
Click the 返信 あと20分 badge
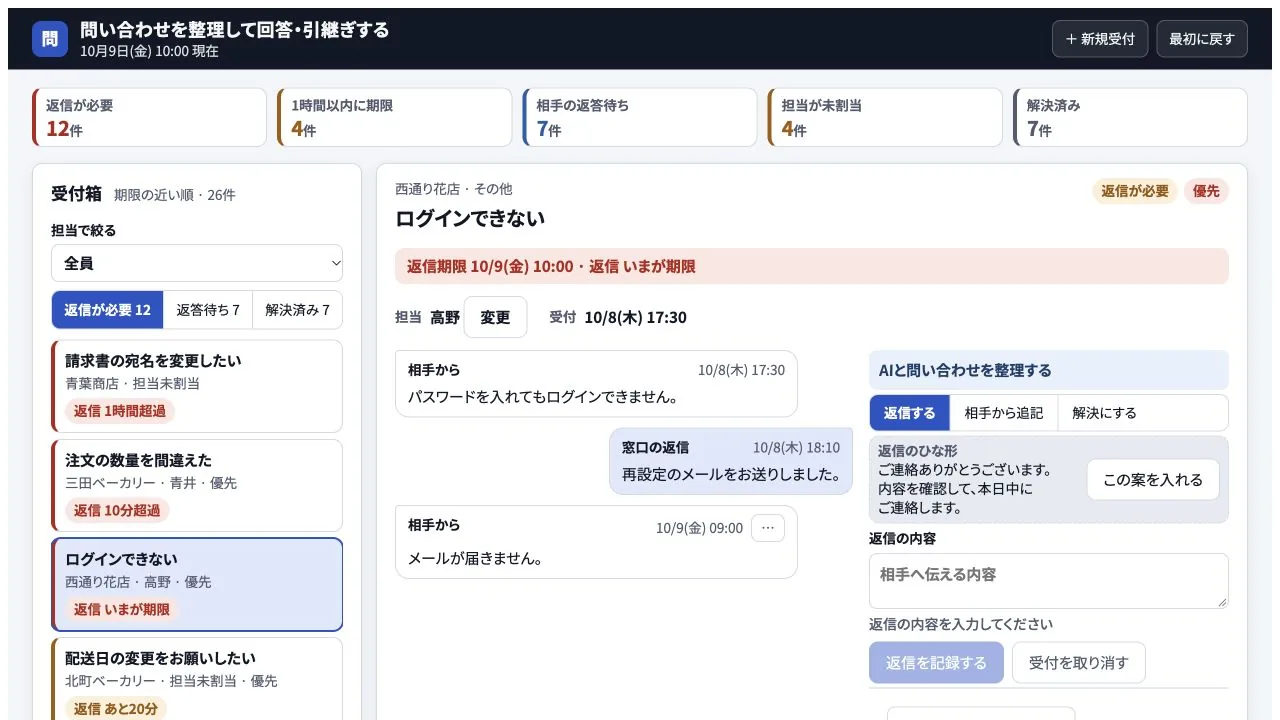pos(116,709)
